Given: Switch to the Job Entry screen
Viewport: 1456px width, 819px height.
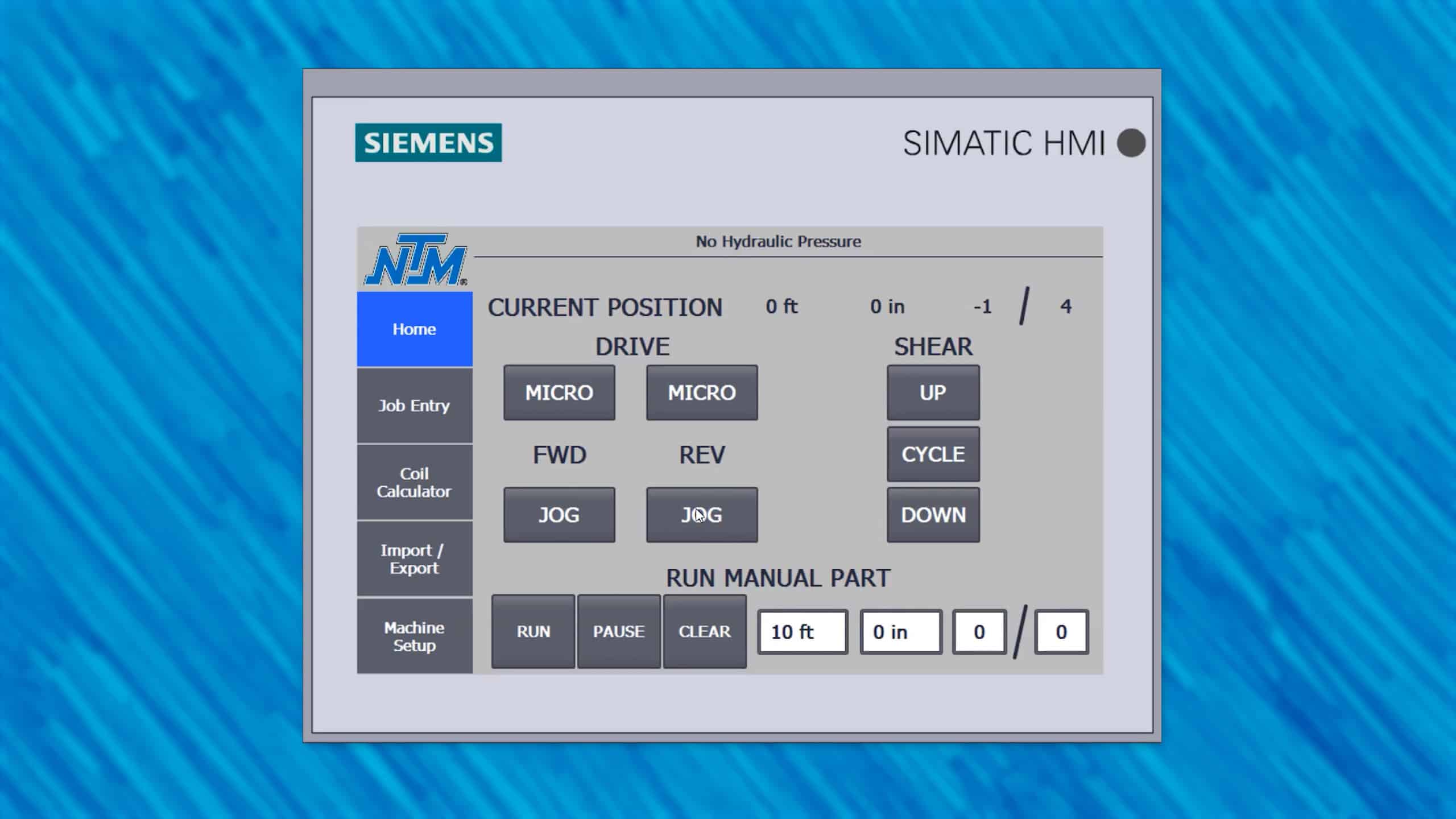Looking at the screenshot, I should [x=414, y=406].
